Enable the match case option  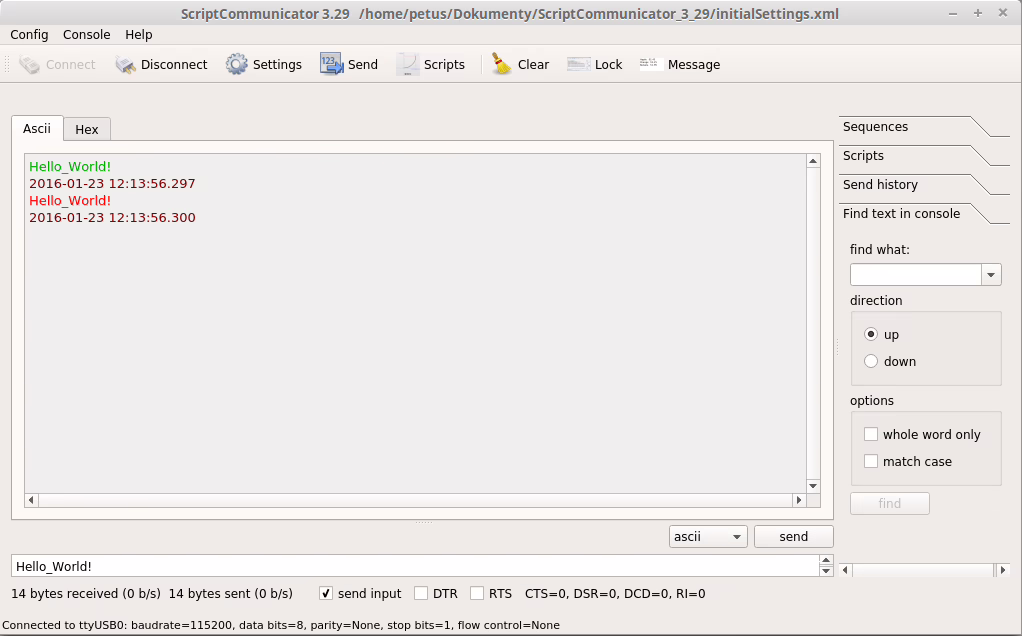(x=871, y=462)
